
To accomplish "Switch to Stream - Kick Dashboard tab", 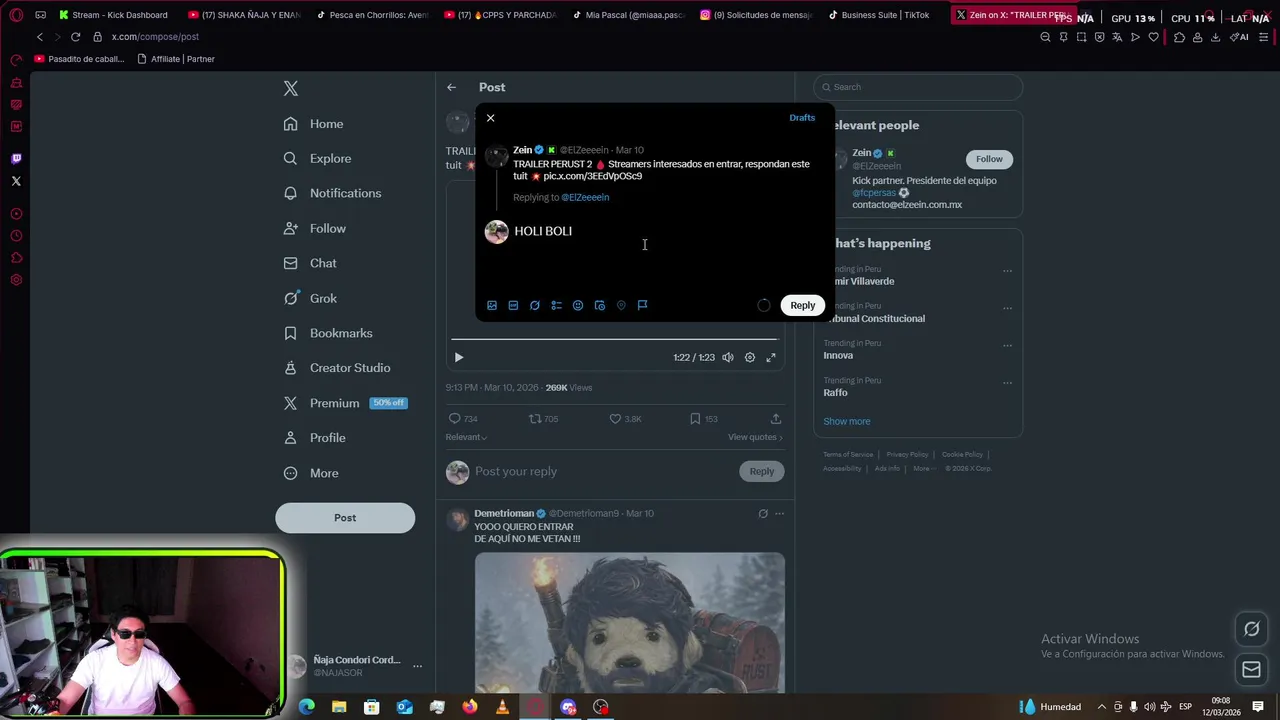I will point(113,15).
